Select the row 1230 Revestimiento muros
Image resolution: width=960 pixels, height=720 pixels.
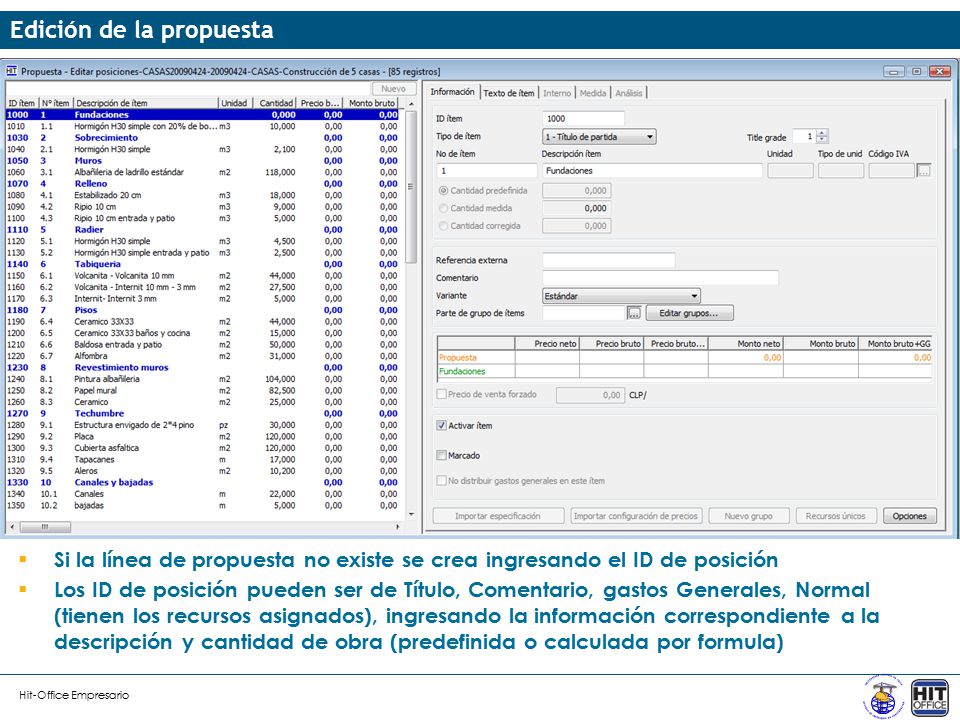(202, 367)
